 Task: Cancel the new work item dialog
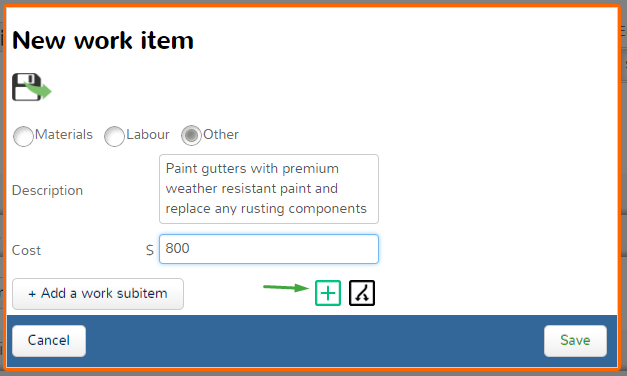[x=49, y=341]
